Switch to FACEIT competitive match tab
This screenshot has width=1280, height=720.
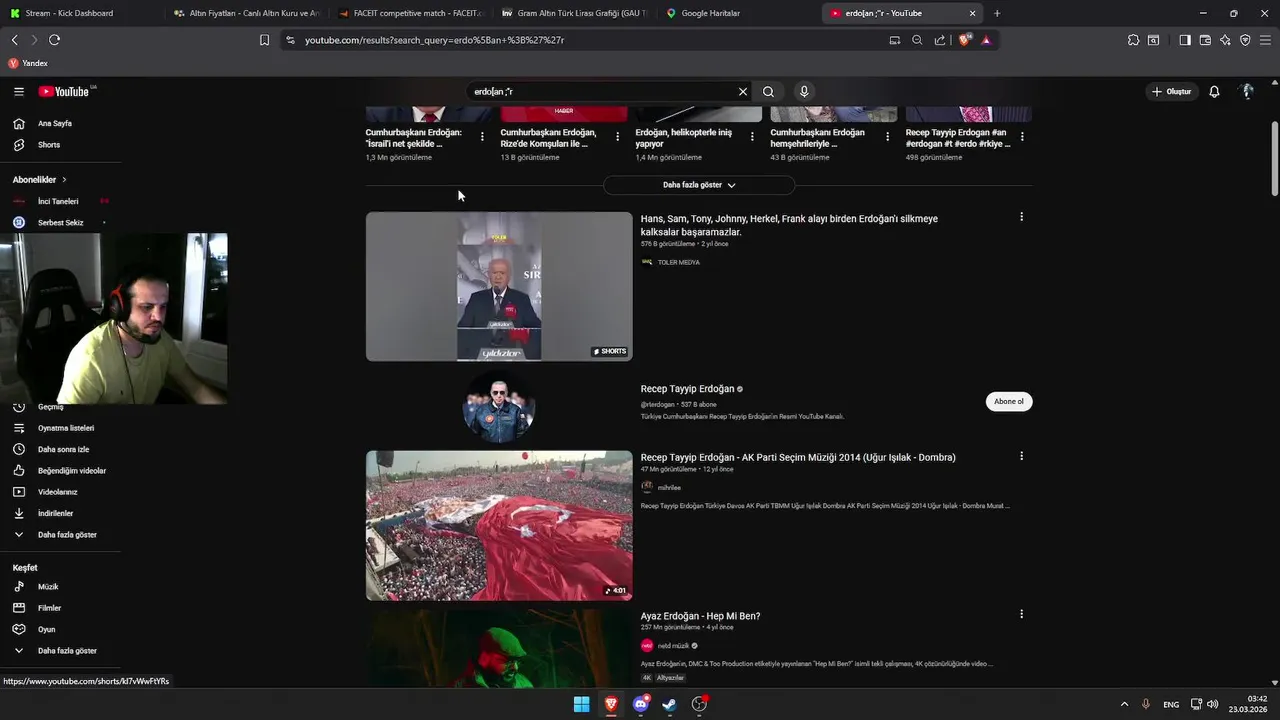[x=410, y=13]
